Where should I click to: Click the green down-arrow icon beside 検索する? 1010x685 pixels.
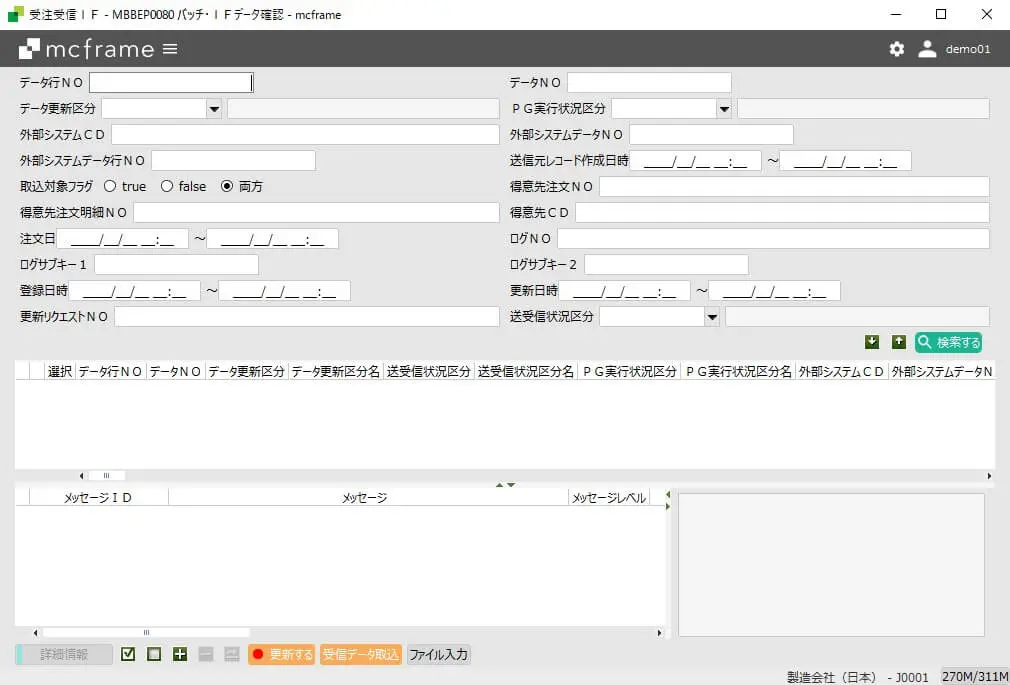[x=872, y=342]
